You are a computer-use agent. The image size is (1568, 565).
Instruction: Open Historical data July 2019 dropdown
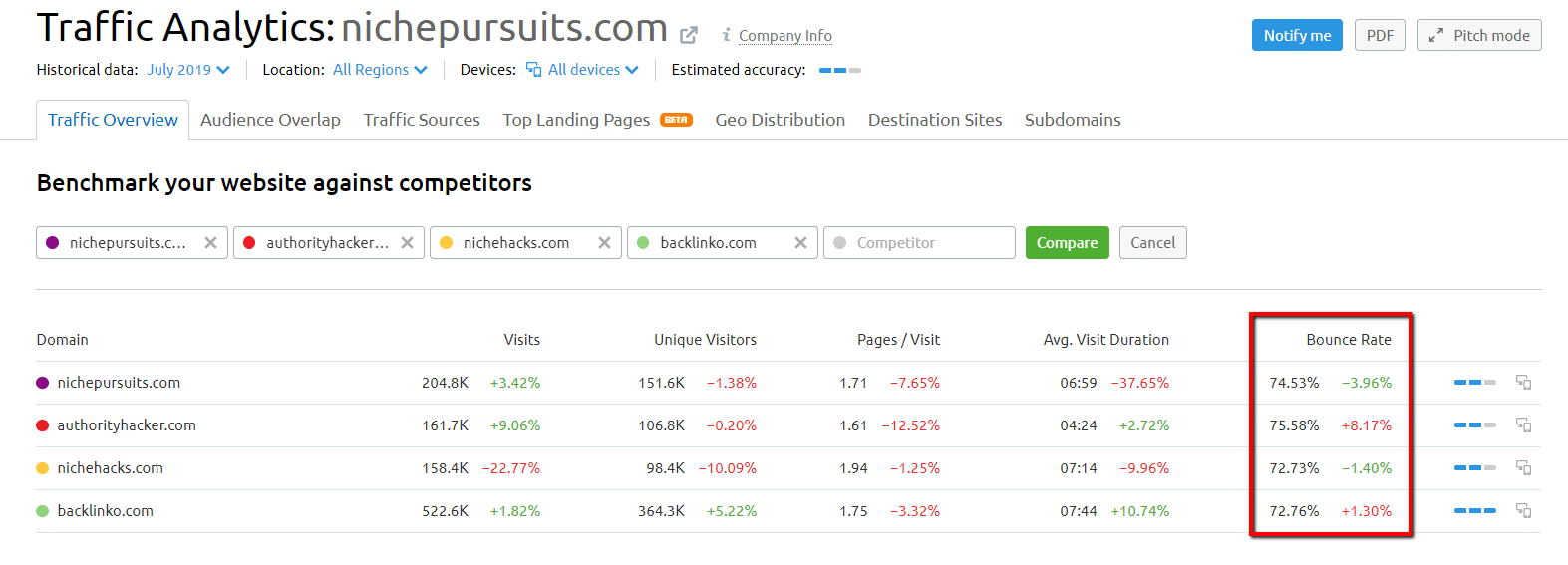tap(188, 70)
